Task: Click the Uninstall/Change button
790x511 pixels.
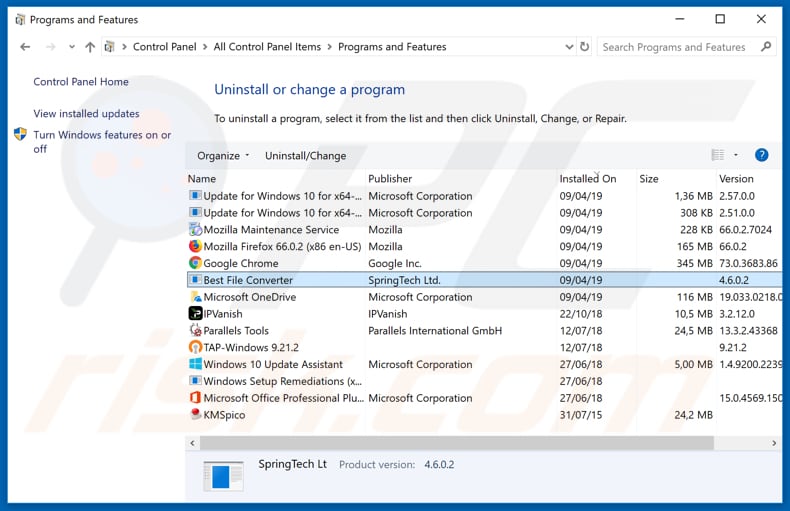Action: point(305,156)
